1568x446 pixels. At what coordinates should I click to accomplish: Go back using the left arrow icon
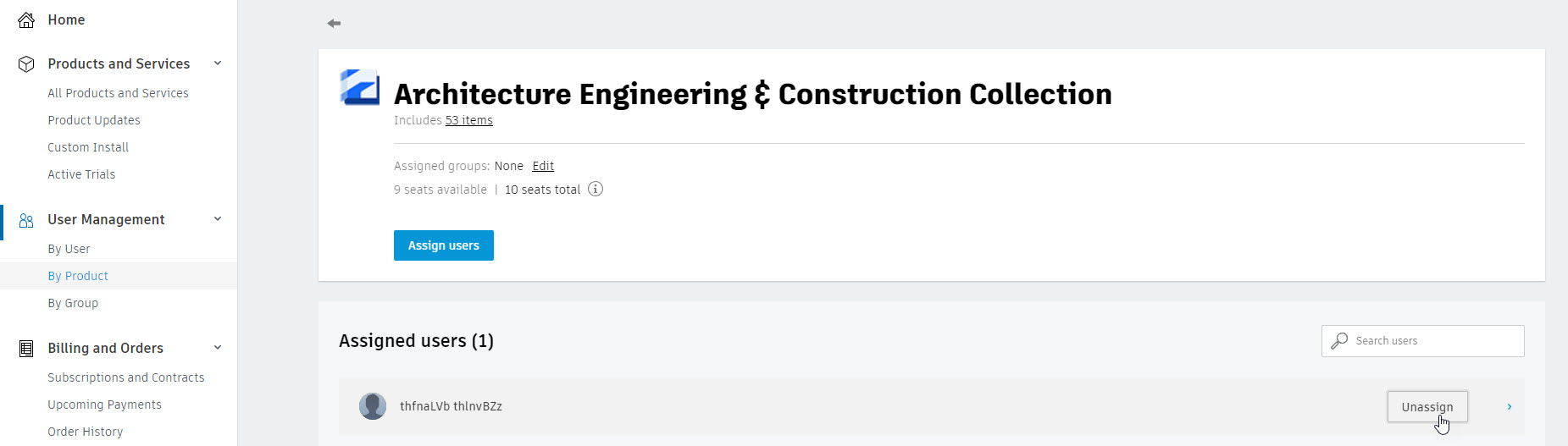[x=334, y=23]
